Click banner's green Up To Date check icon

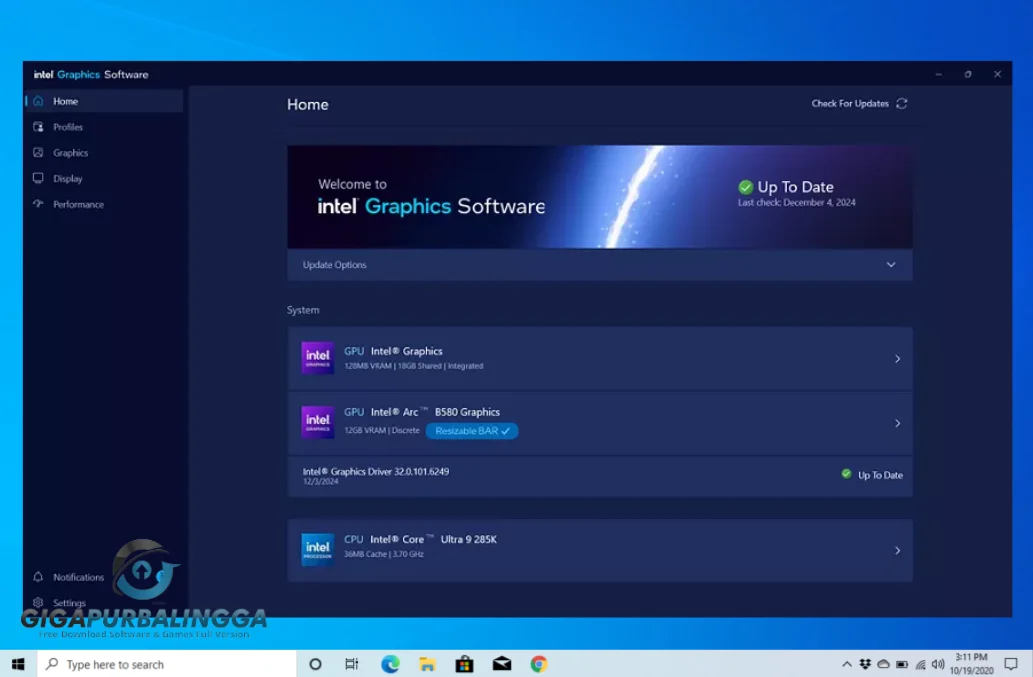[x=745, y=187]
